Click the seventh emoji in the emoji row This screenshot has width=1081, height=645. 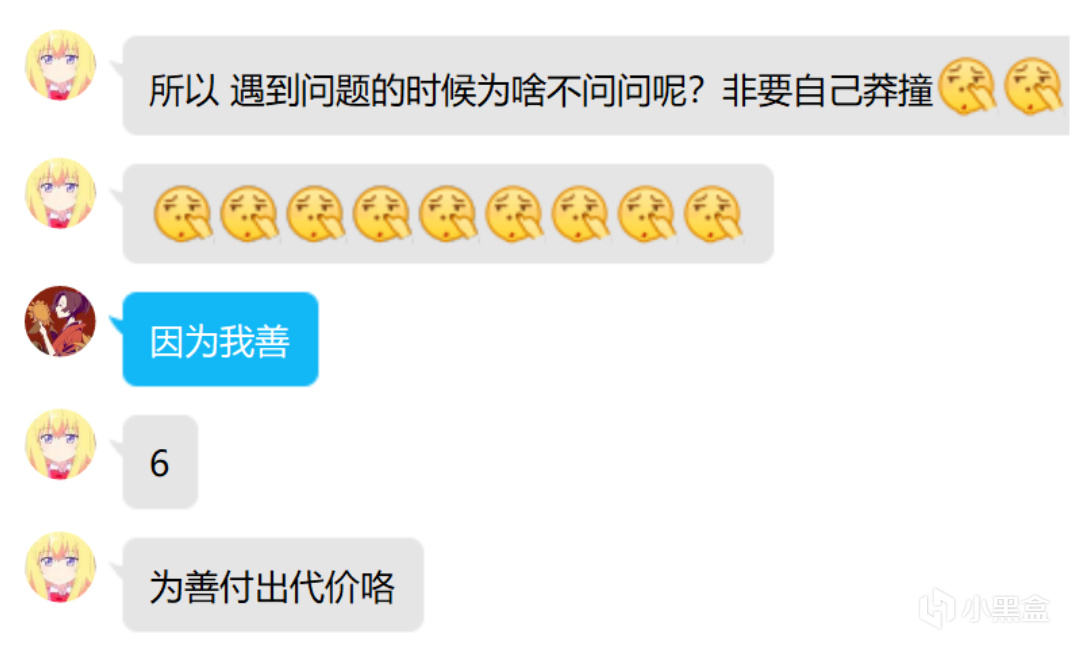[x=580, y=214]
